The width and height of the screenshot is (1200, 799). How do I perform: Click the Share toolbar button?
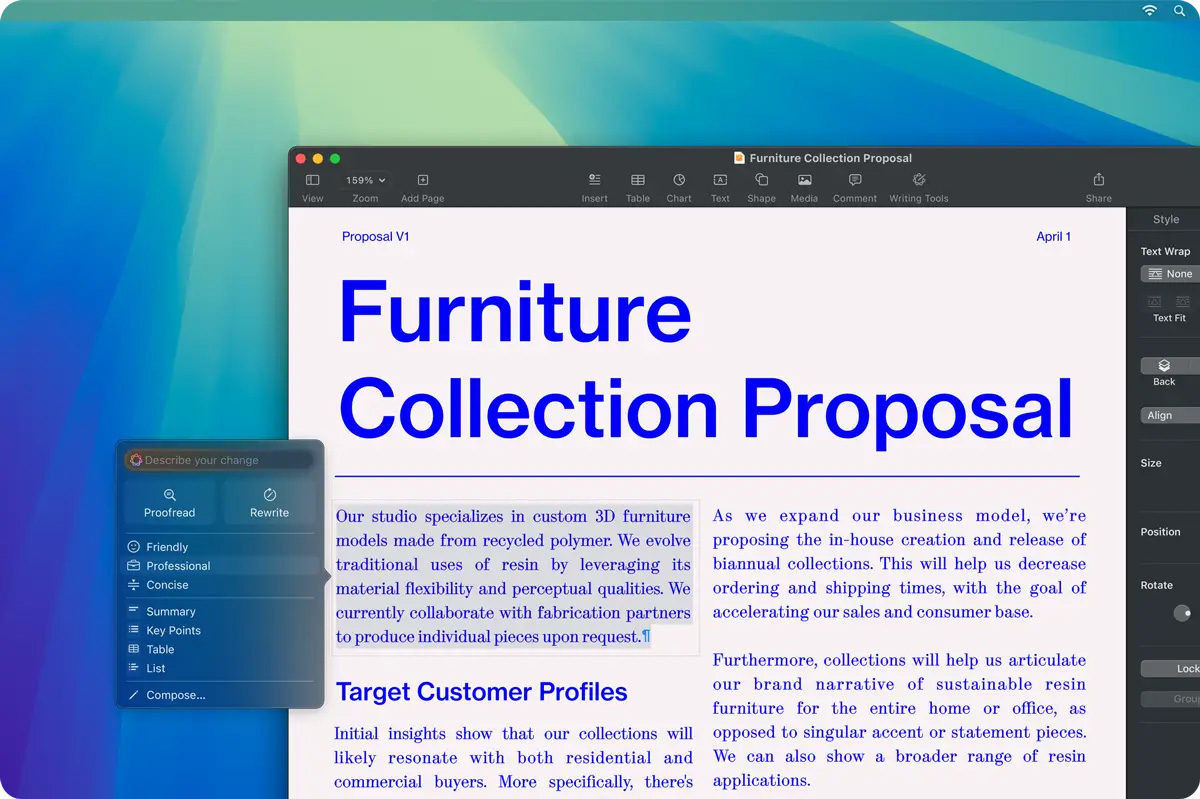(x=1099, y=180)
